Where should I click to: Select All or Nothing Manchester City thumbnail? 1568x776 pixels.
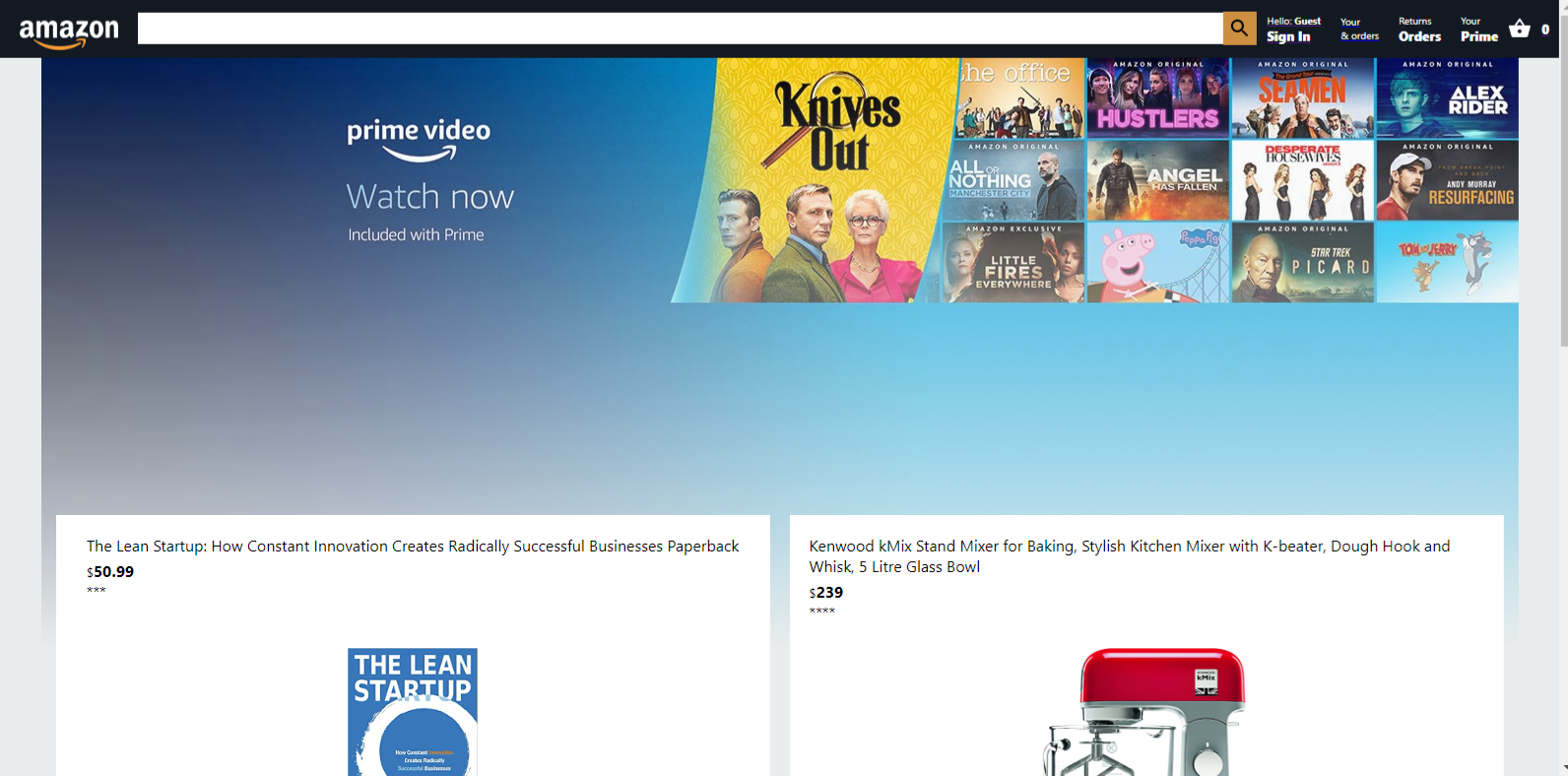click(1014, 180)
